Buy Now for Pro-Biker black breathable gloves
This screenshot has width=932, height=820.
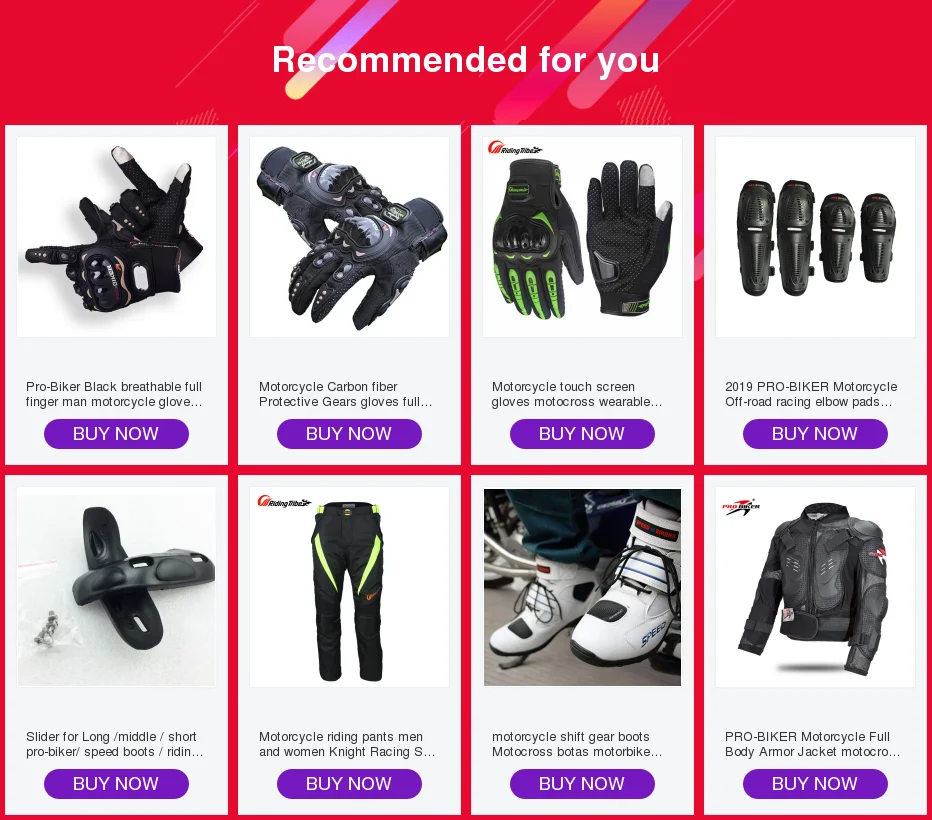pos(116,434)
